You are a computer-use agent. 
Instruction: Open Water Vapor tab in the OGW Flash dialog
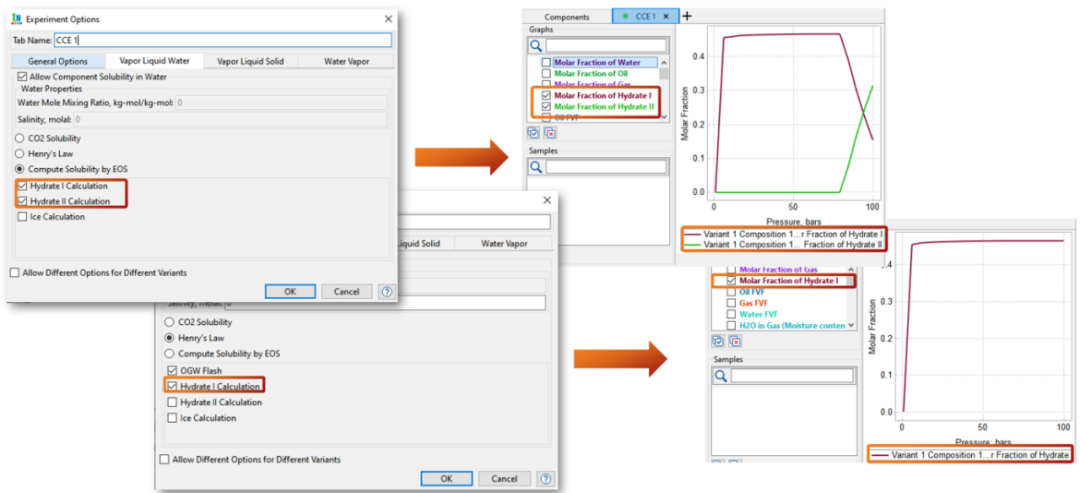coord(503,243)
